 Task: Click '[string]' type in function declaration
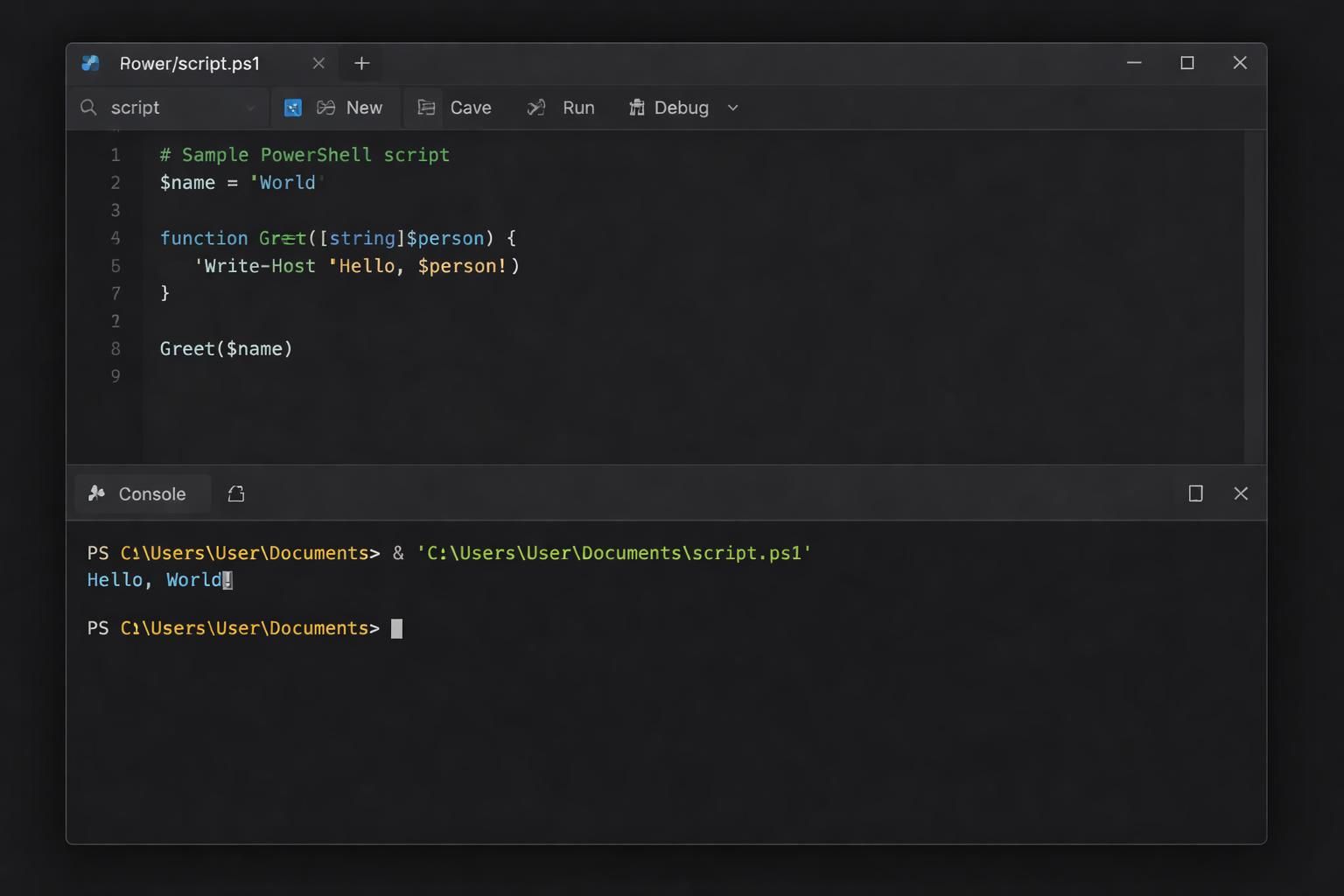pos(362,238)
